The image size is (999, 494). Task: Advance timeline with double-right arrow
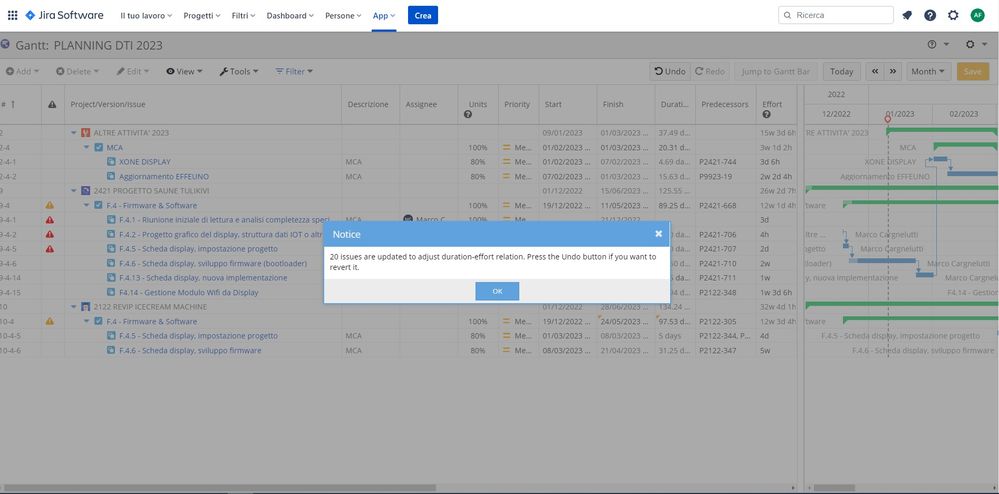coord(893,71)
